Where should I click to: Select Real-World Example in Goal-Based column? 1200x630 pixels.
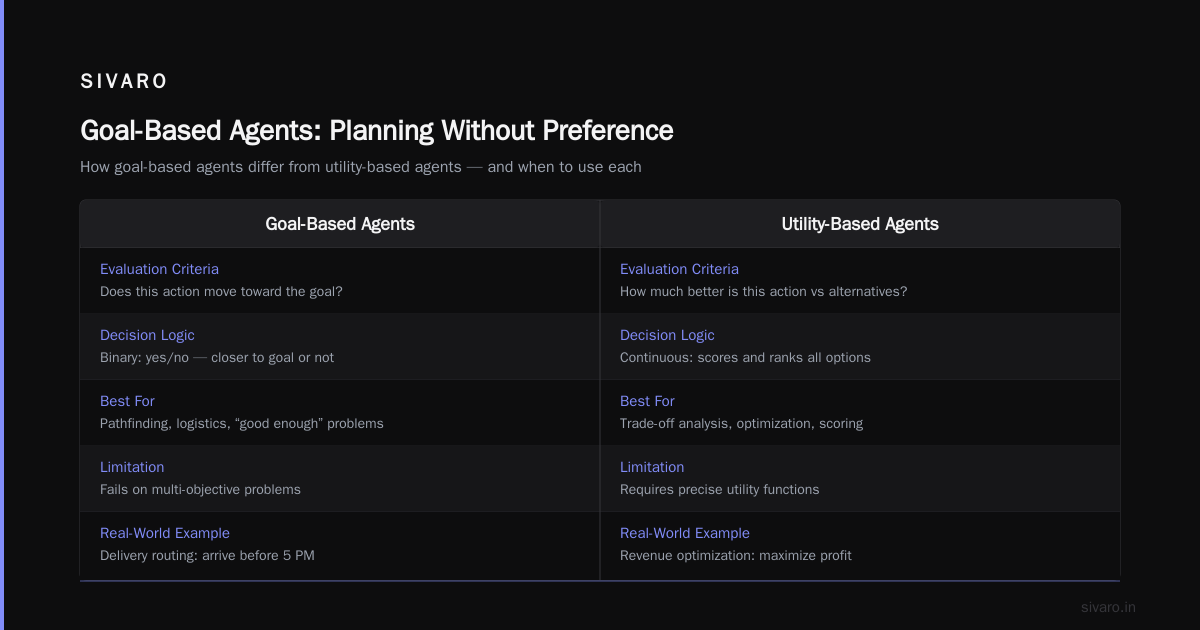click(x=165, y=533)
